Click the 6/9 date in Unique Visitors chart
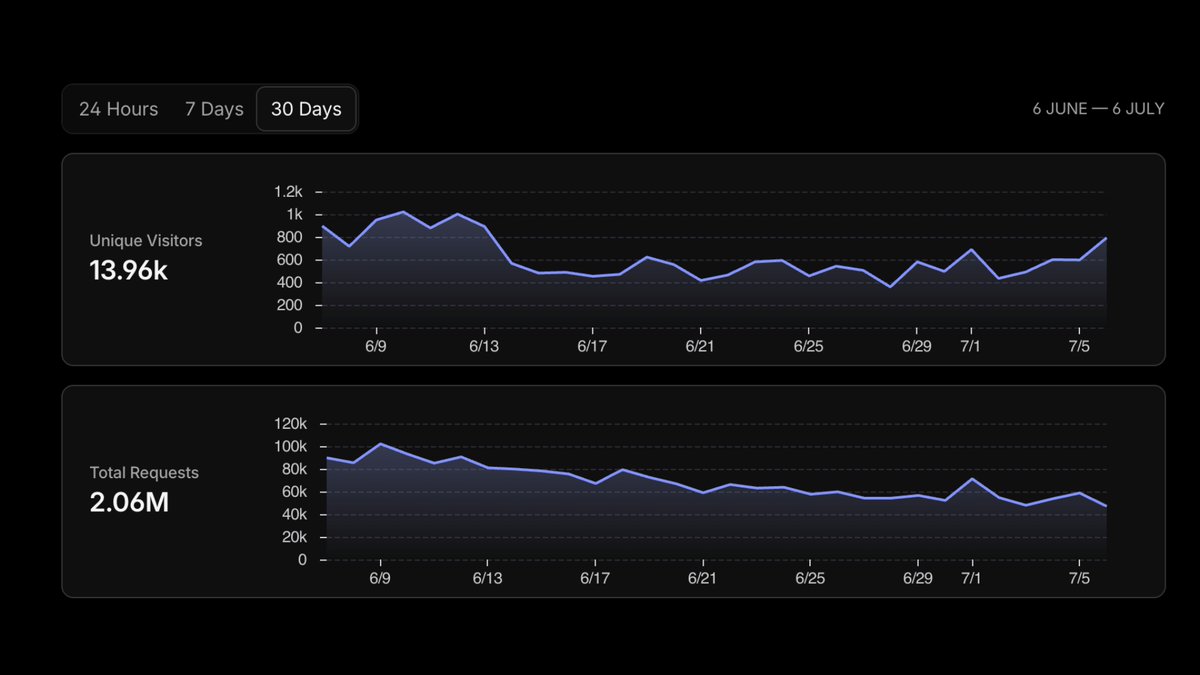This screenshot has width=1200, height=675. click(377, 346)
